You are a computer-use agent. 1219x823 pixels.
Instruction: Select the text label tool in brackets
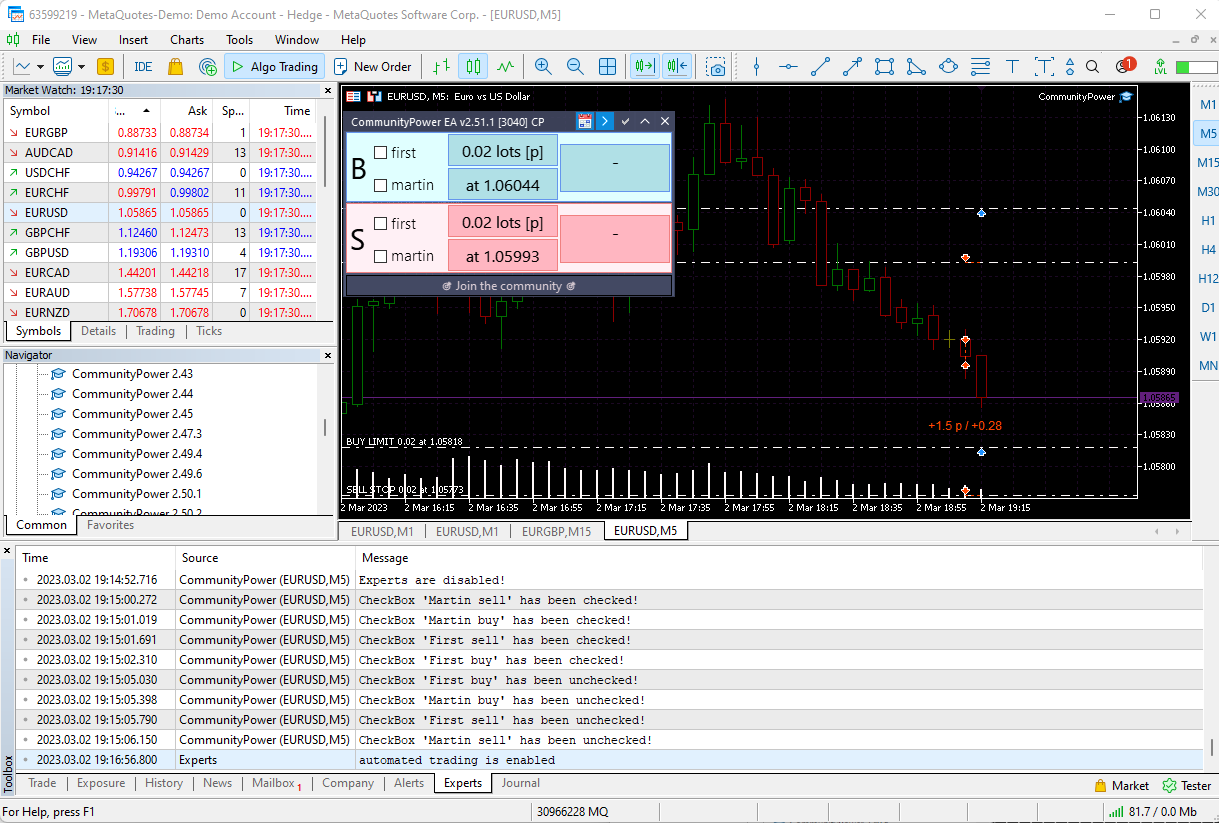(1044, 67)
